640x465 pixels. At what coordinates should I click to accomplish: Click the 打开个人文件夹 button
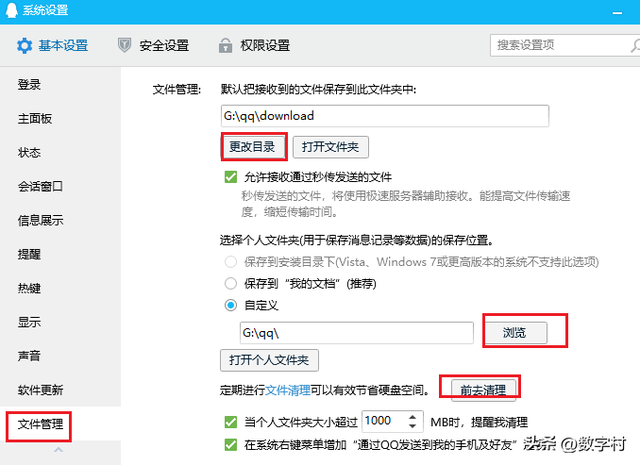pos(269,360)
